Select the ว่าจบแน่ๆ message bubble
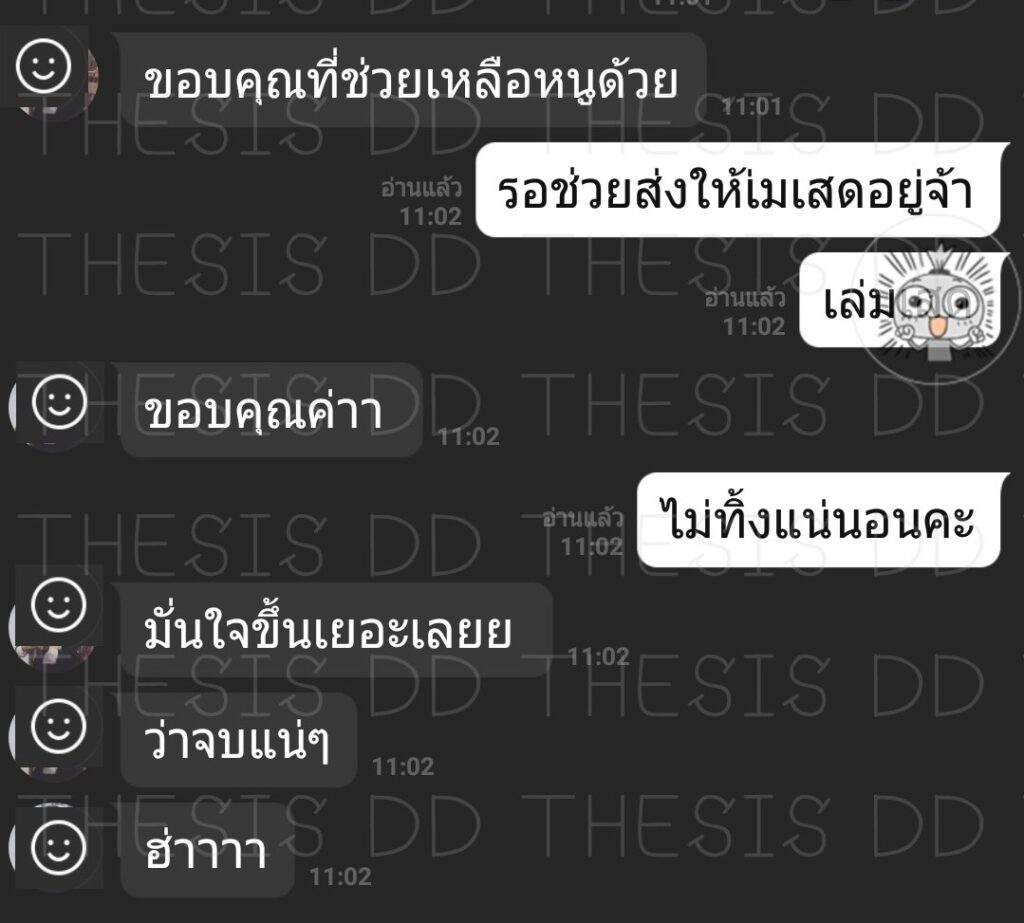Screen dimensions: 1024x923 tap(238, 740)
